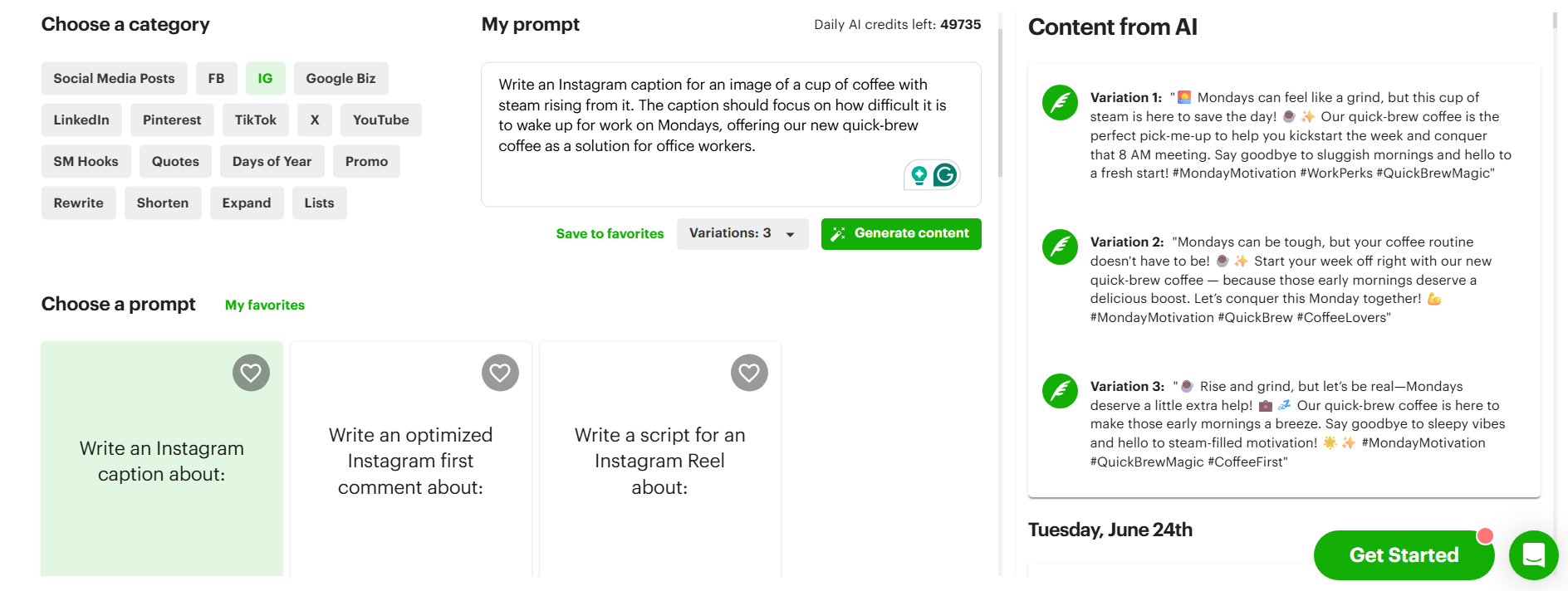This screenshot has height=591, width=1568.
Task: Click the Grammarly icon in prompt box
Action: coord(945,175)
